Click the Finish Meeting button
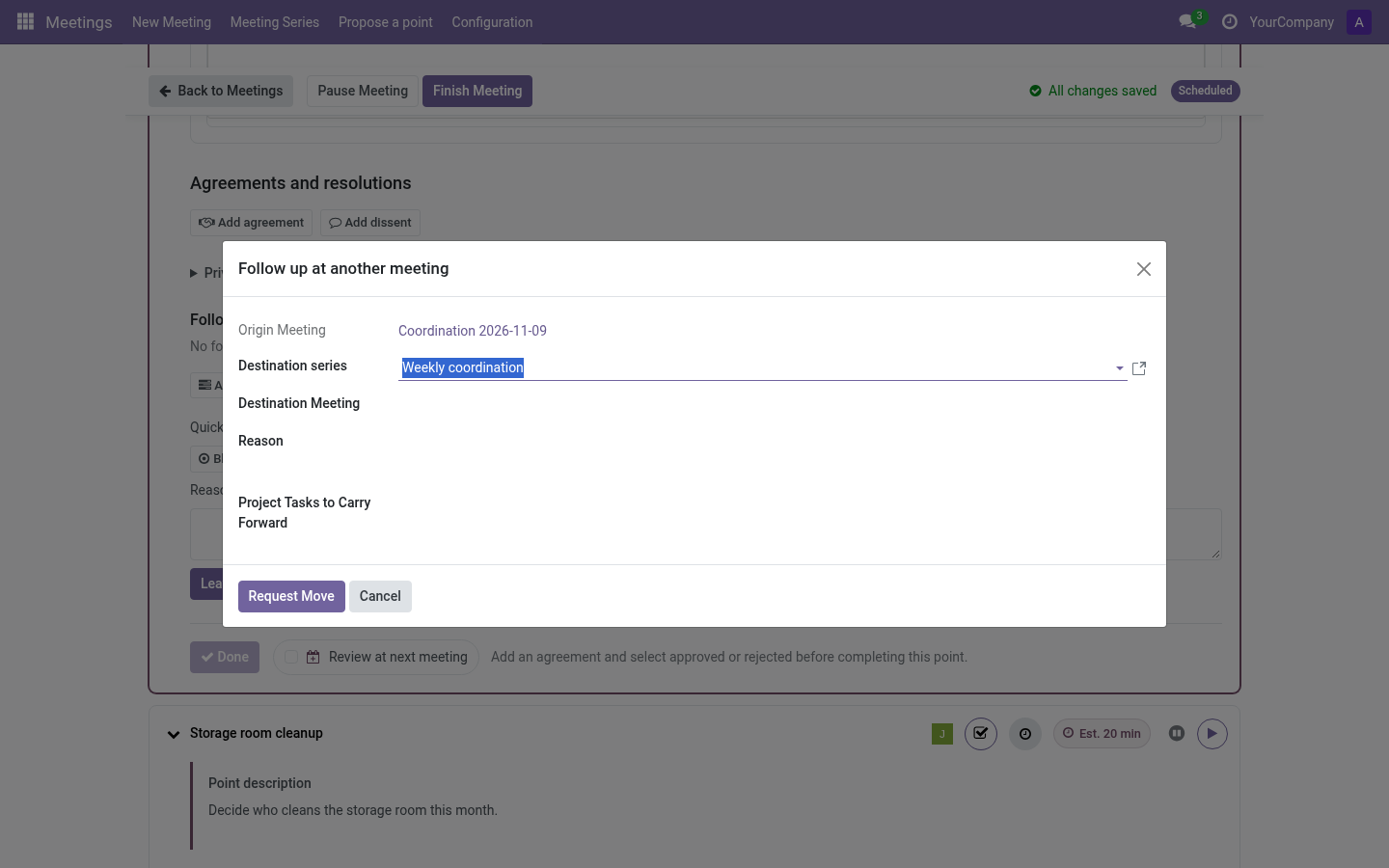This screenshot has height=868, width=1389. pos(477,92)
